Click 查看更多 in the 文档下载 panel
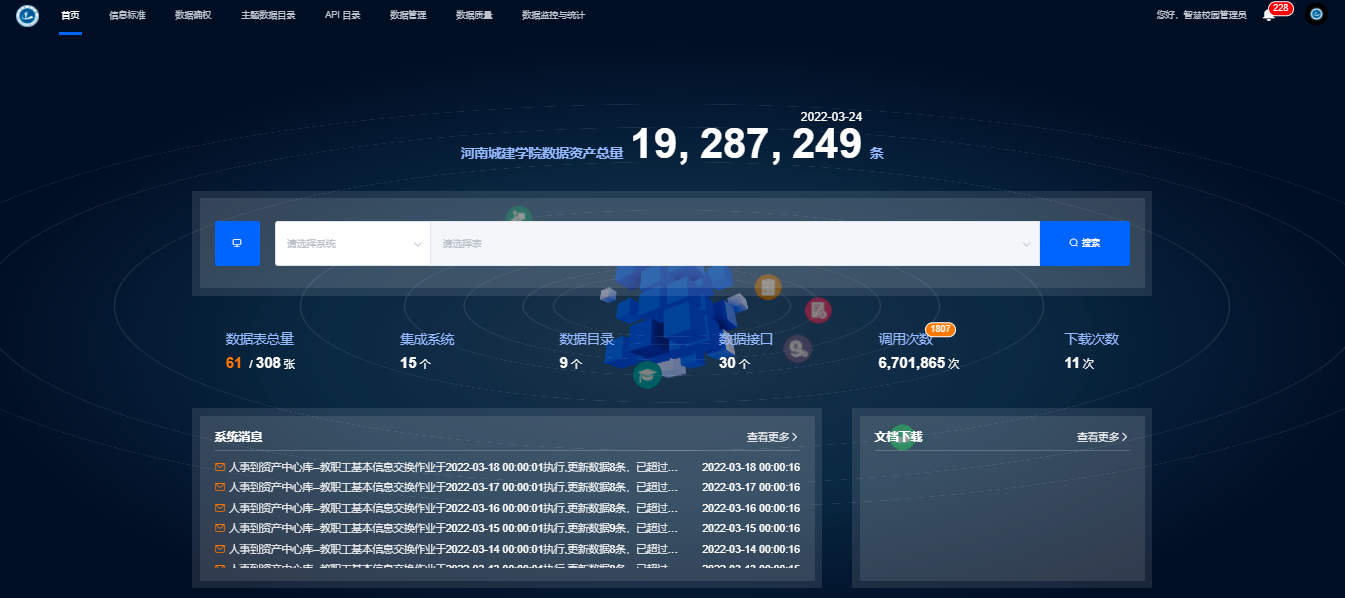This screenshot has width=1345, height=598. tap(1096, 437)
